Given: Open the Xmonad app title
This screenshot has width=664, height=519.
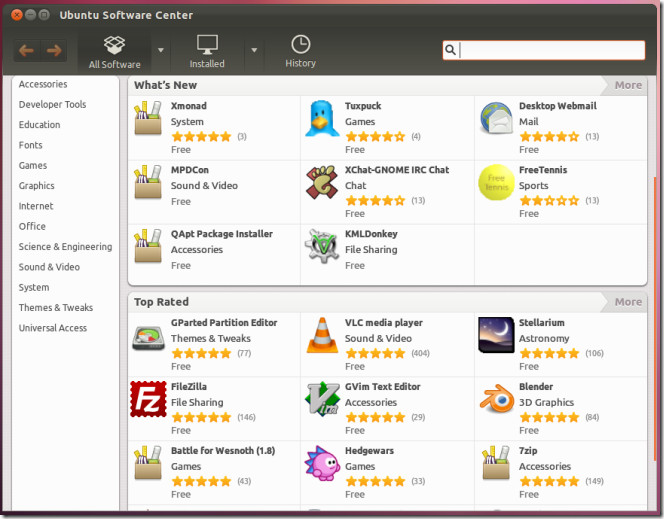Looking at the screenshot, I should click(x=189, y=106).
